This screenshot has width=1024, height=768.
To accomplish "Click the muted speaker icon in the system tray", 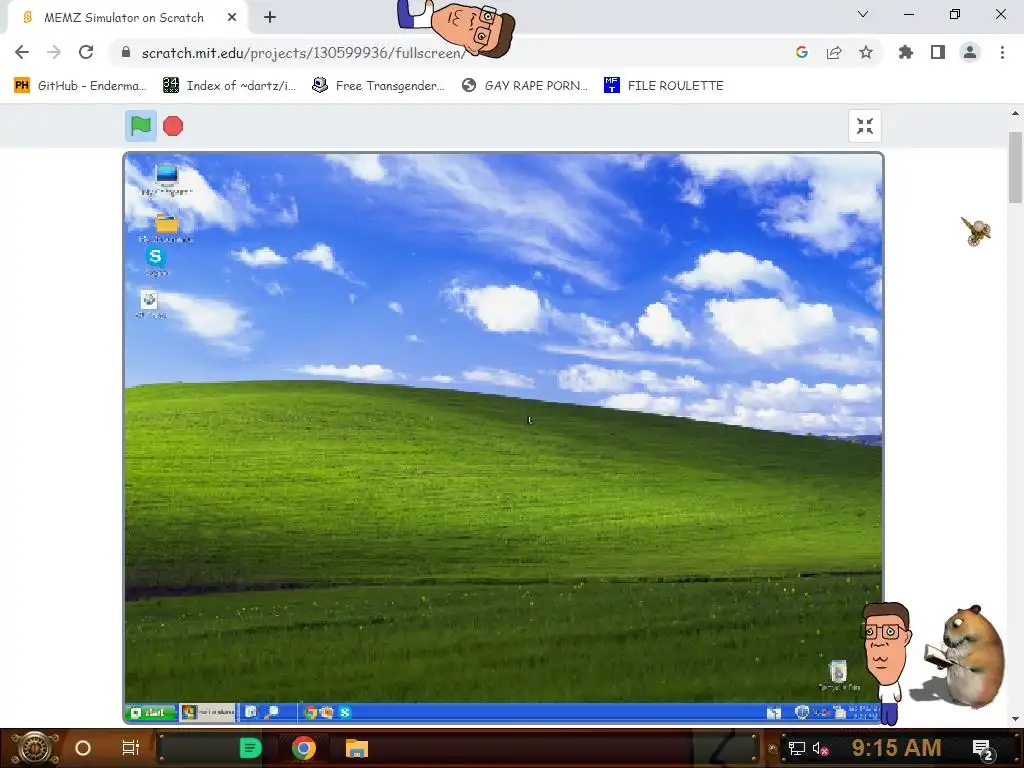I will 821,748.
